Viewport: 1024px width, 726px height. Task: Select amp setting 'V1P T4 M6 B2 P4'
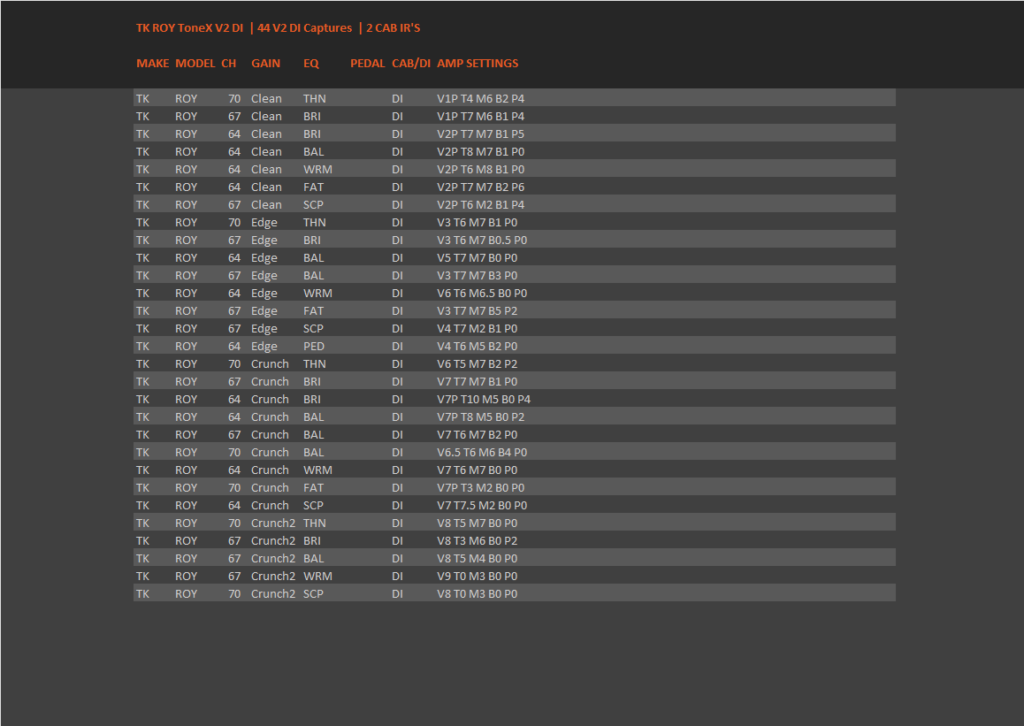pyautogui.click(x=481, y=99)
